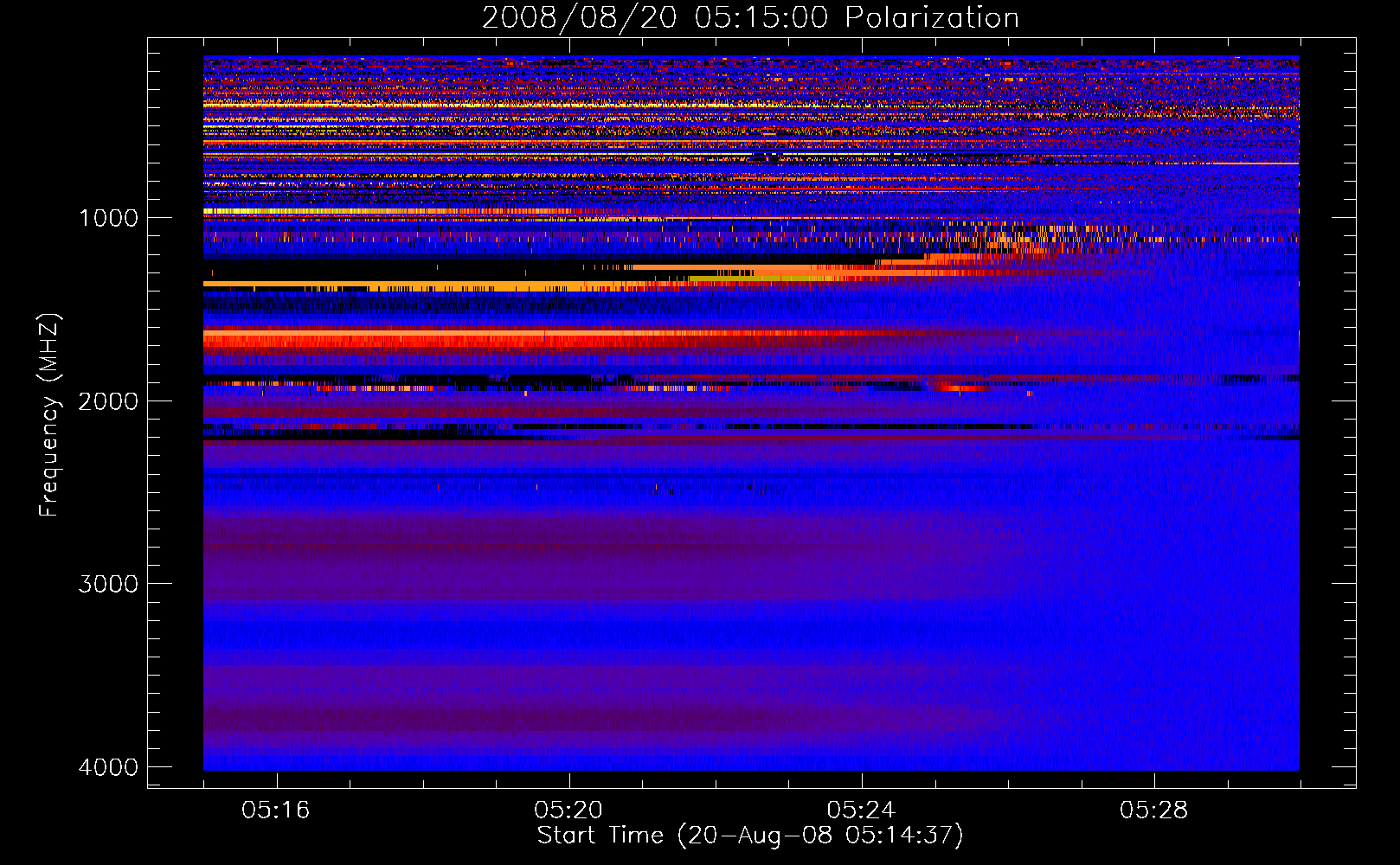Click the plot title "2008/08/20 05:15:00 Polarization"

(750, 17)
